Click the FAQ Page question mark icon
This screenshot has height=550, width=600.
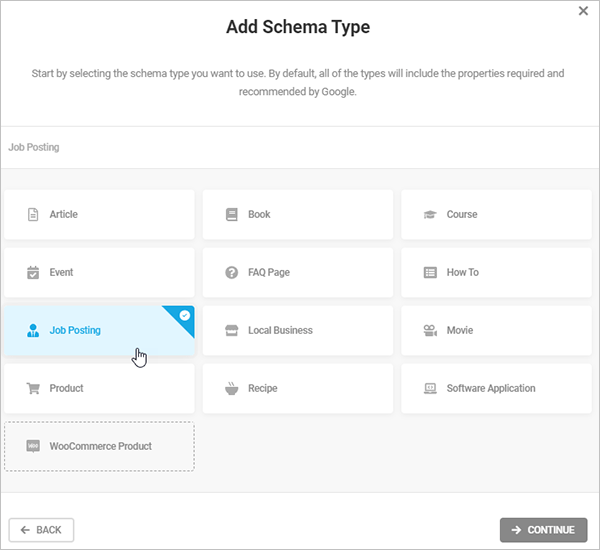pos(232,273)
